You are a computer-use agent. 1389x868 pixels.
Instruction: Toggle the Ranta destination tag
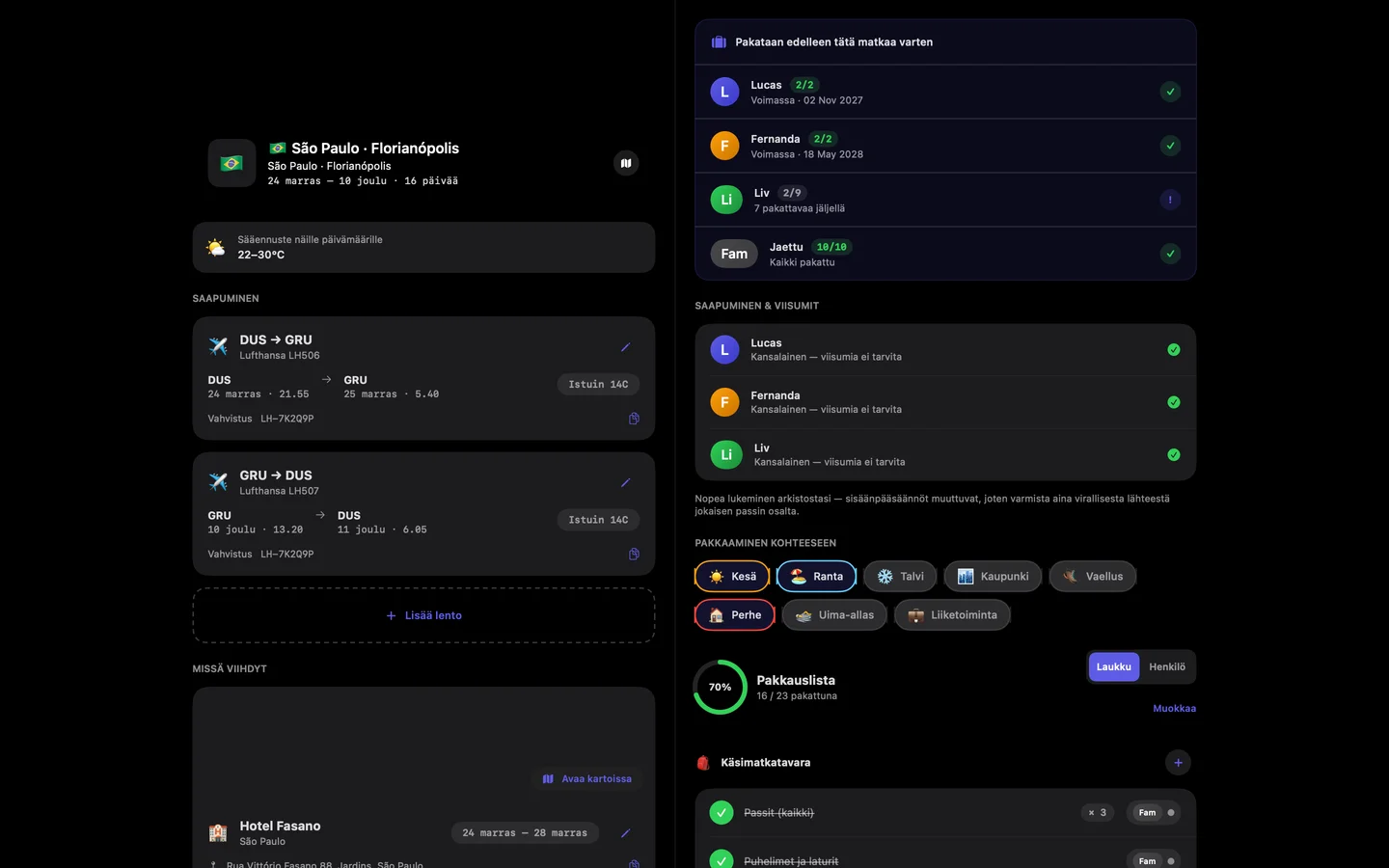[816, 577]
